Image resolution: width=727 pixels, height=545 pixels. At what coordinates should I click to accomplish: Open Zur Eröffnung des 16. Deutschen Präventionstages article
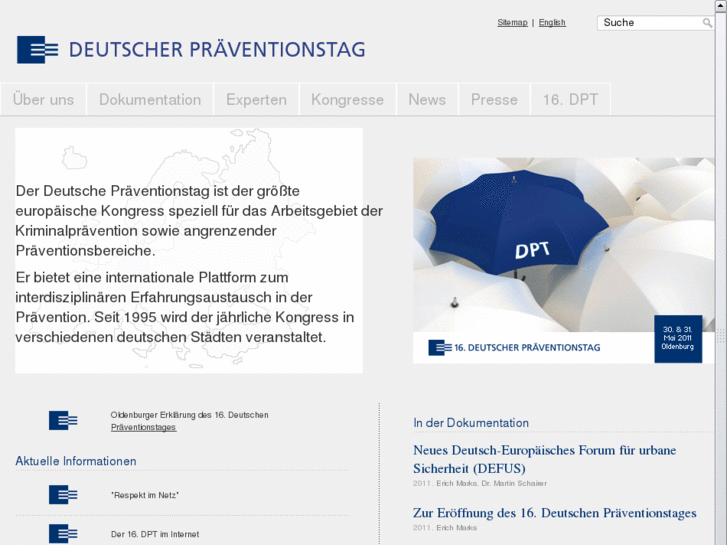click(x=555, y=513)
